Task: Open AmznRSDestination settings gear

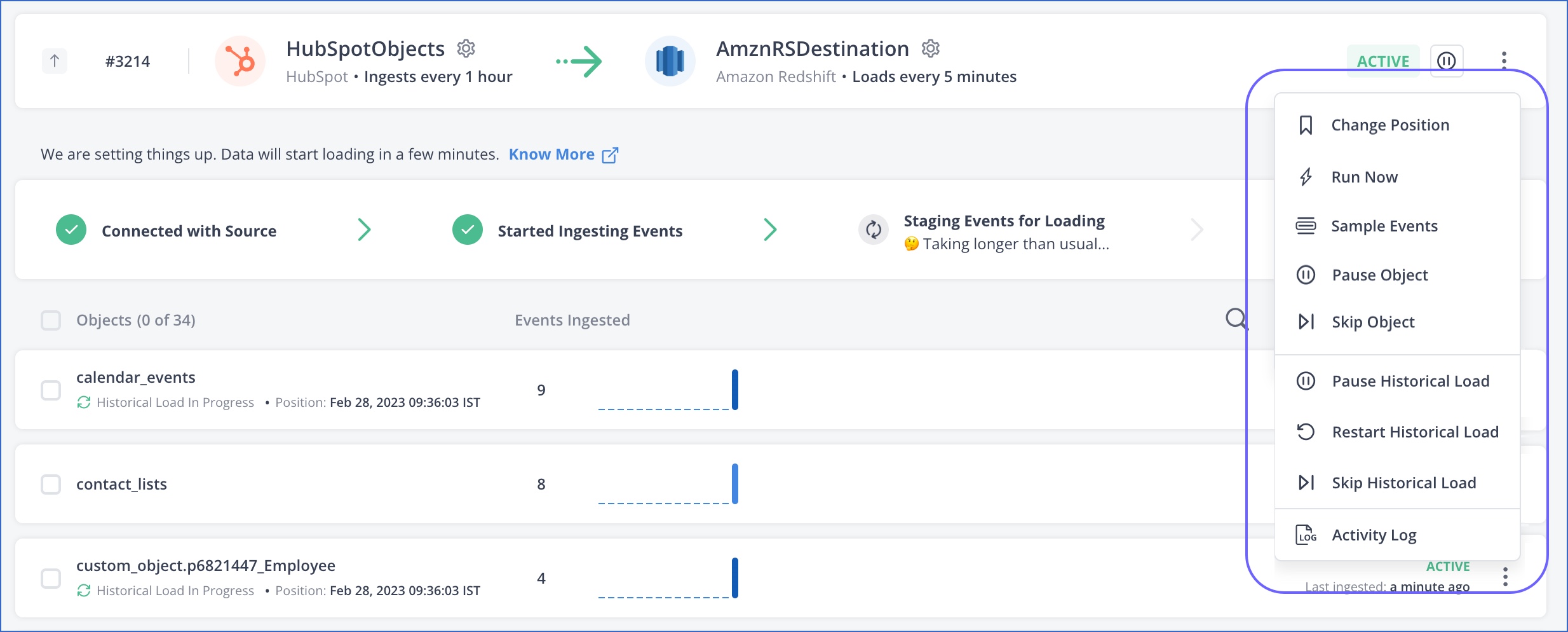Action: pos(931,48)
